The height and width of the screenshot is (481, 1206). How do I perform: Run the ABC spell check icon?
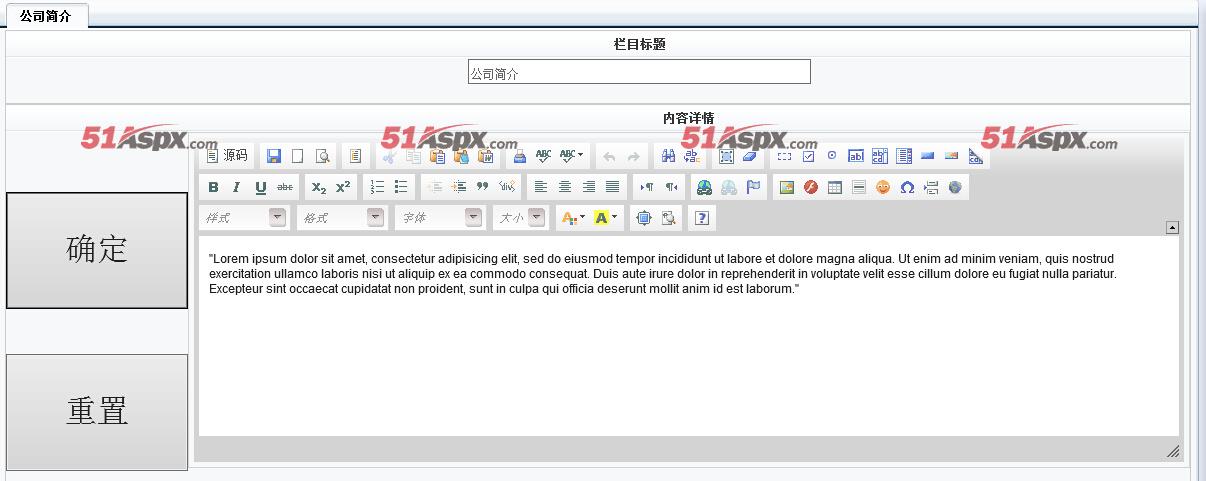point(543,156)
